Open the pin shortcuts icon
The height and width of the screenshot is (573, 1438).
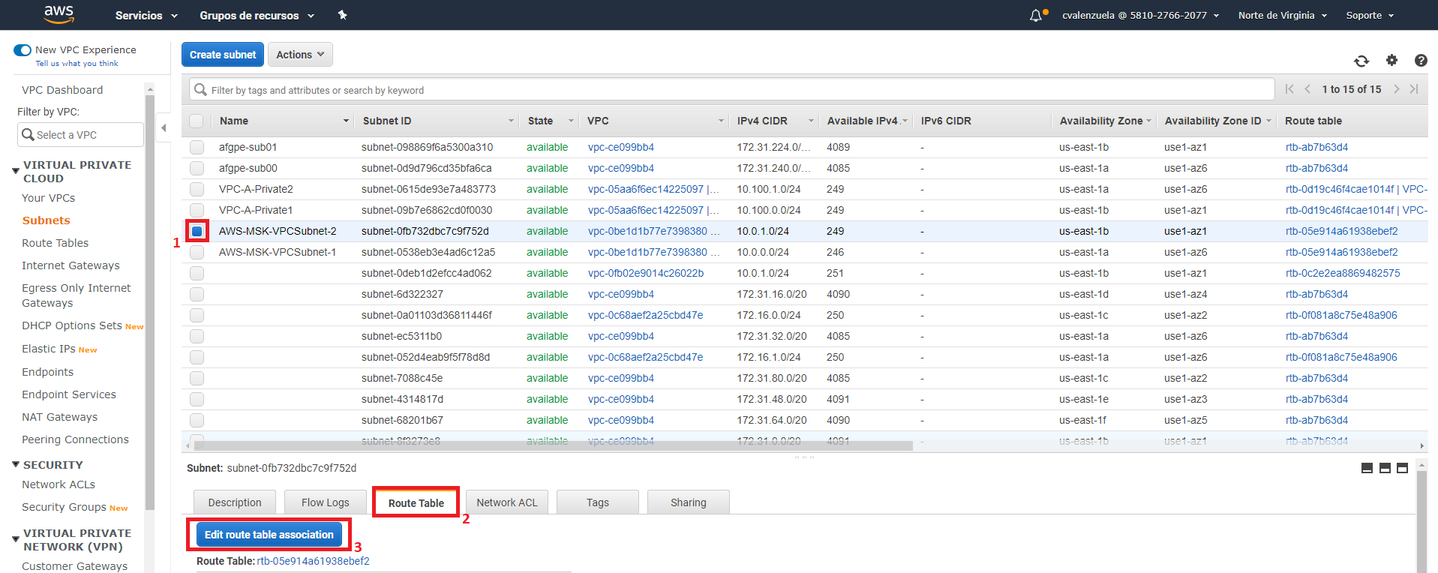tap(343, 15)
